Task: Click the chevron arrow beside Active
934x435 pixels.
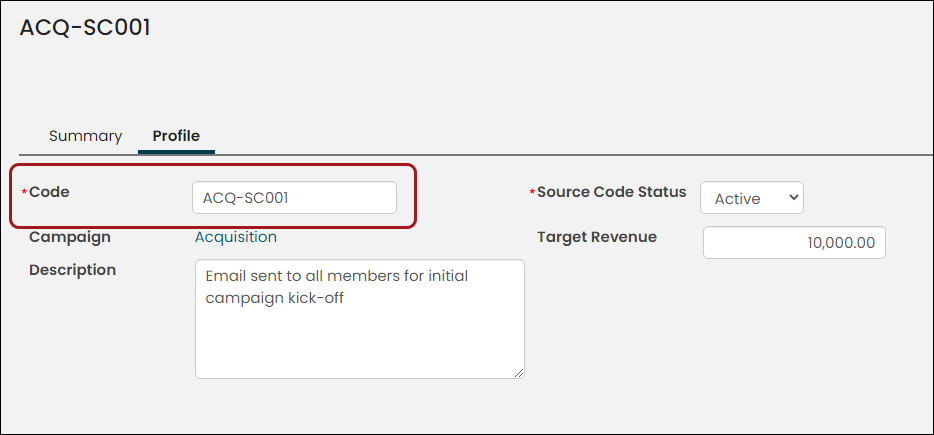Action: tap(793, 197)
